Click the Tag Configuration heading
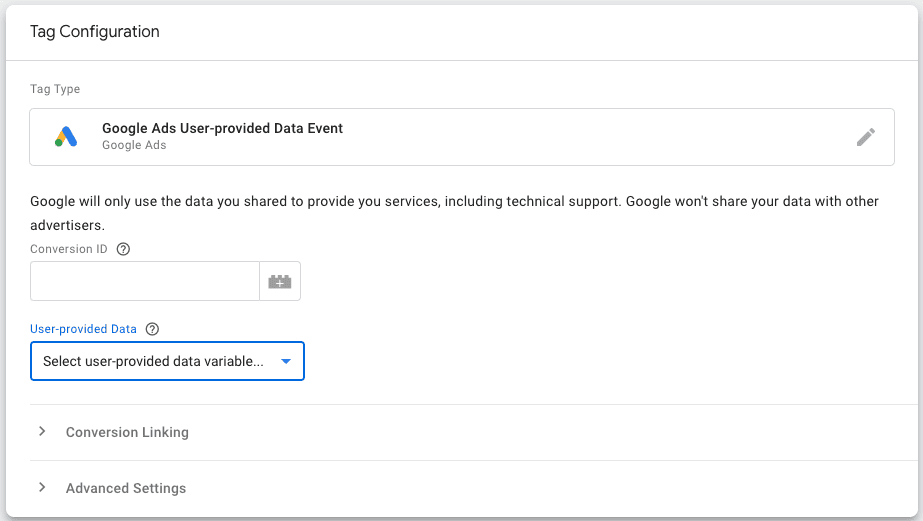 tap(95, 32)
